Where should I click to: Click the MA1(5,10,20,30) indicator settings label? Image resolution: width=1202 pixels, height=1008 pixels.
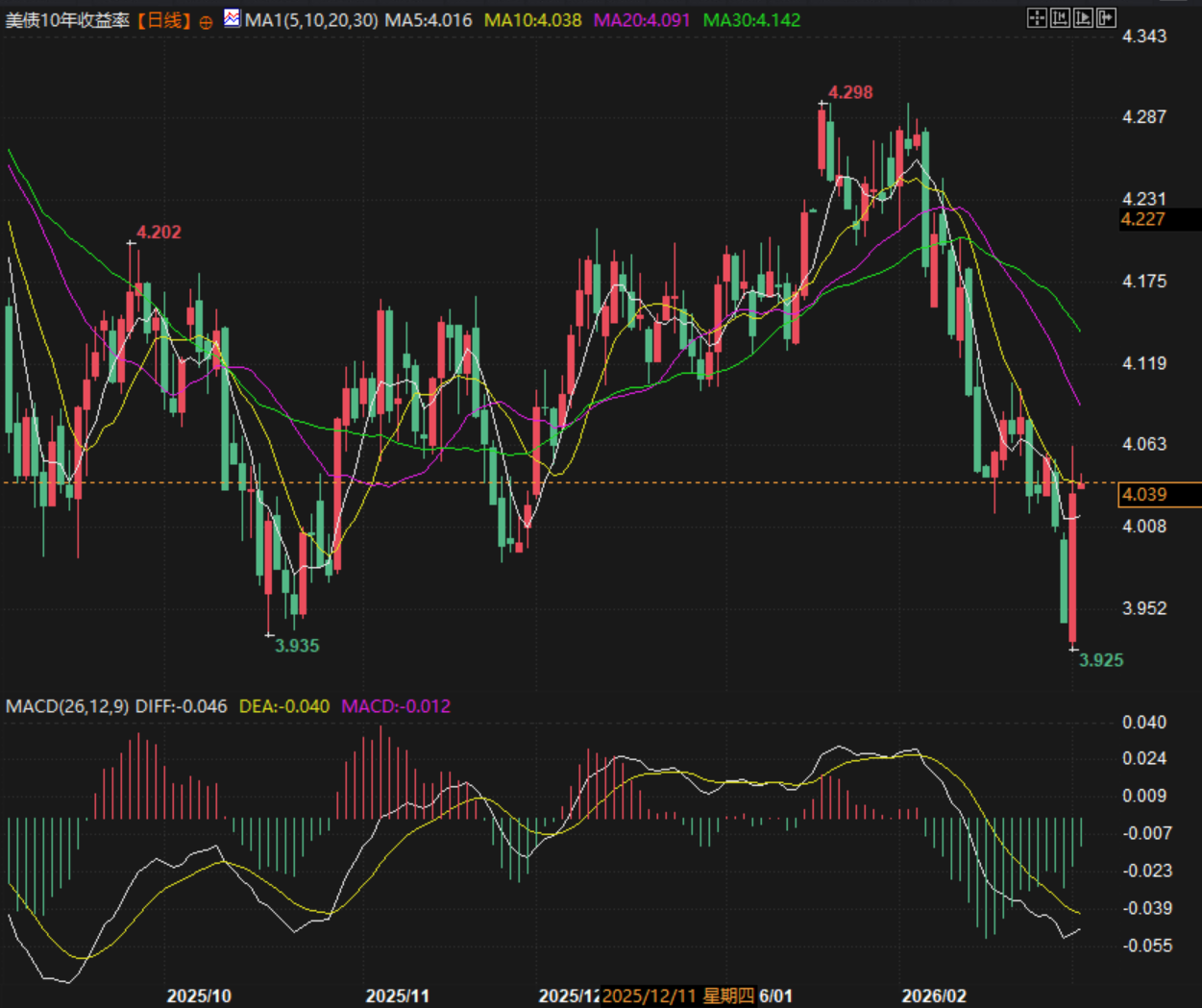(311, 20)
